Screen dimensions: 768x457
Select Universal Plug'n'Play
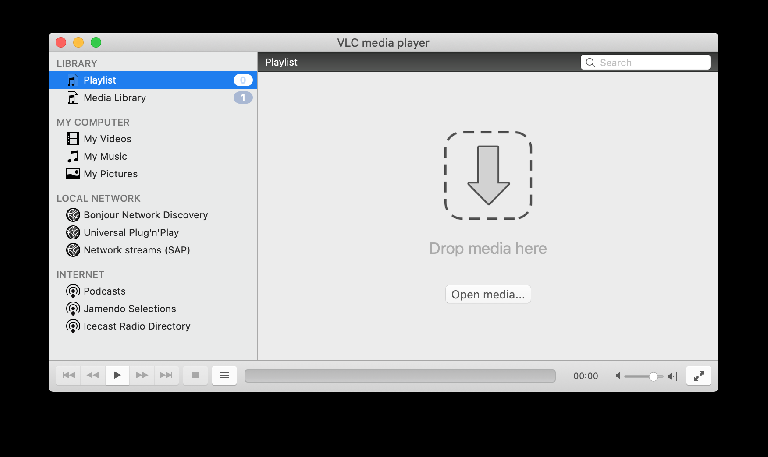[153, 232]
